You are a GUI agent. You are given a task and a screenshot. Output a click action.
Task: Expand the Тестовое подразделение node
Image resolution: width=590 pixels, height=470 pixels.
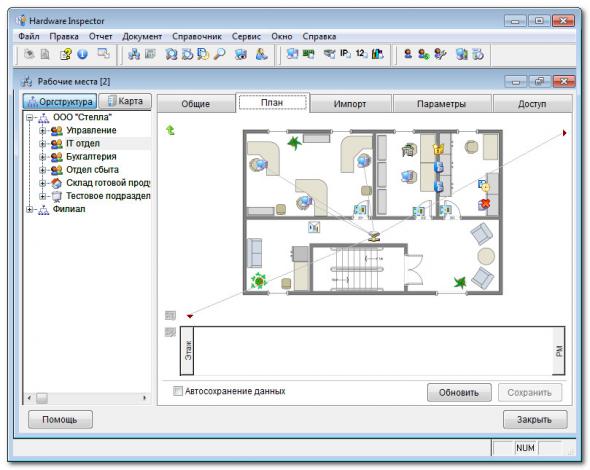coord(43,196)
